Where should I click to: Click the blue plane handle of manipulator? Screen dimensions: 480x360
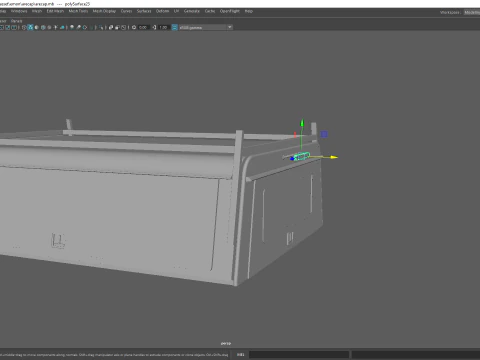click(x=324, y=134)
